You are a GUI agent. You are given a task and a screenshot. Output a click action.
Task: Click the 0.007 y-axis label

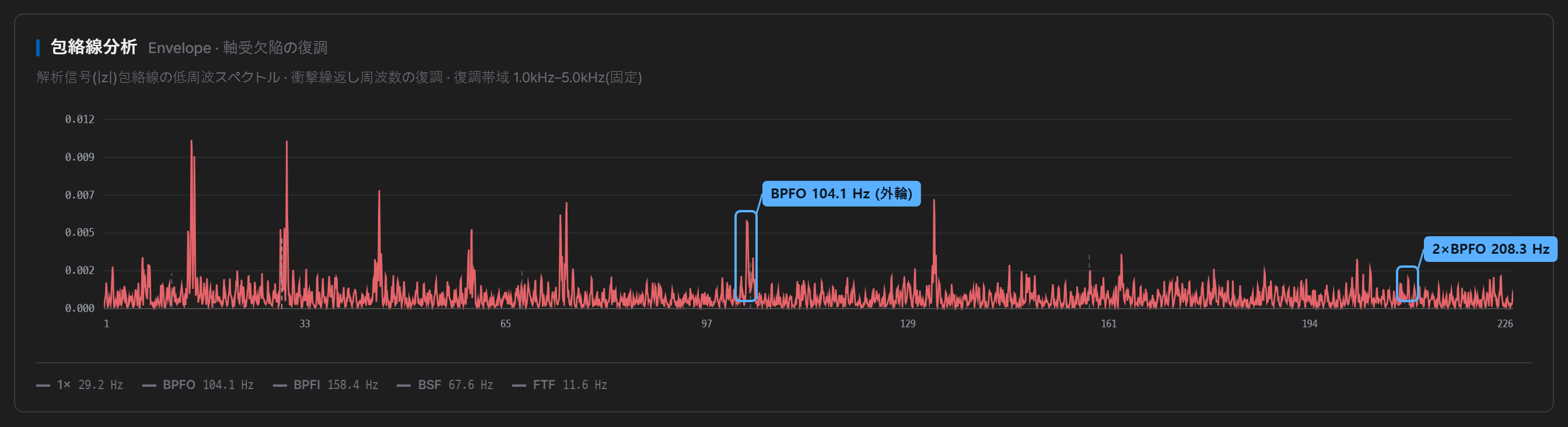pos(80,195)
